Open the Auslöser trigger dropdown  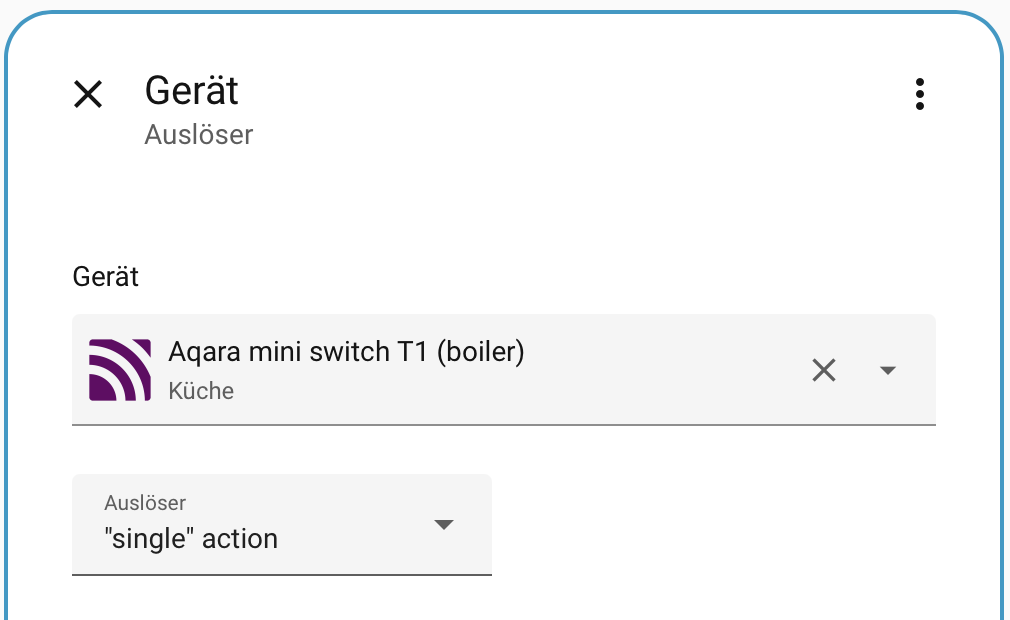(281, 524)
